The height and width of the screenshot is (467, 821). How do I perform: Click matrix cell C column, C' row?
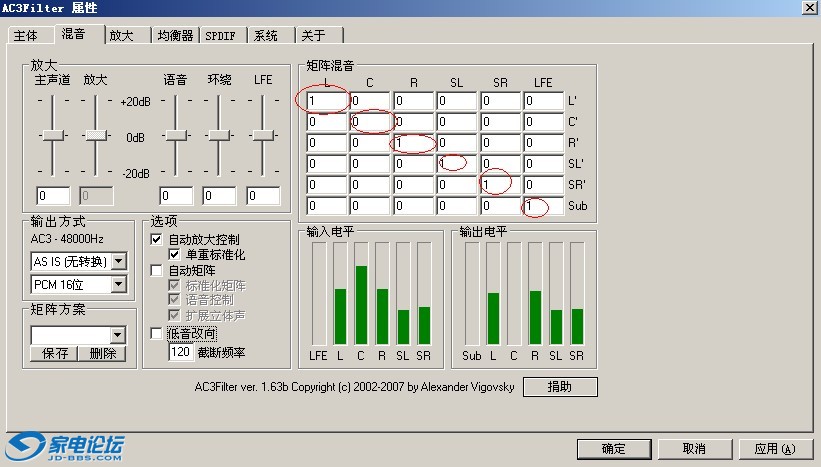click(x=370, y=122)
